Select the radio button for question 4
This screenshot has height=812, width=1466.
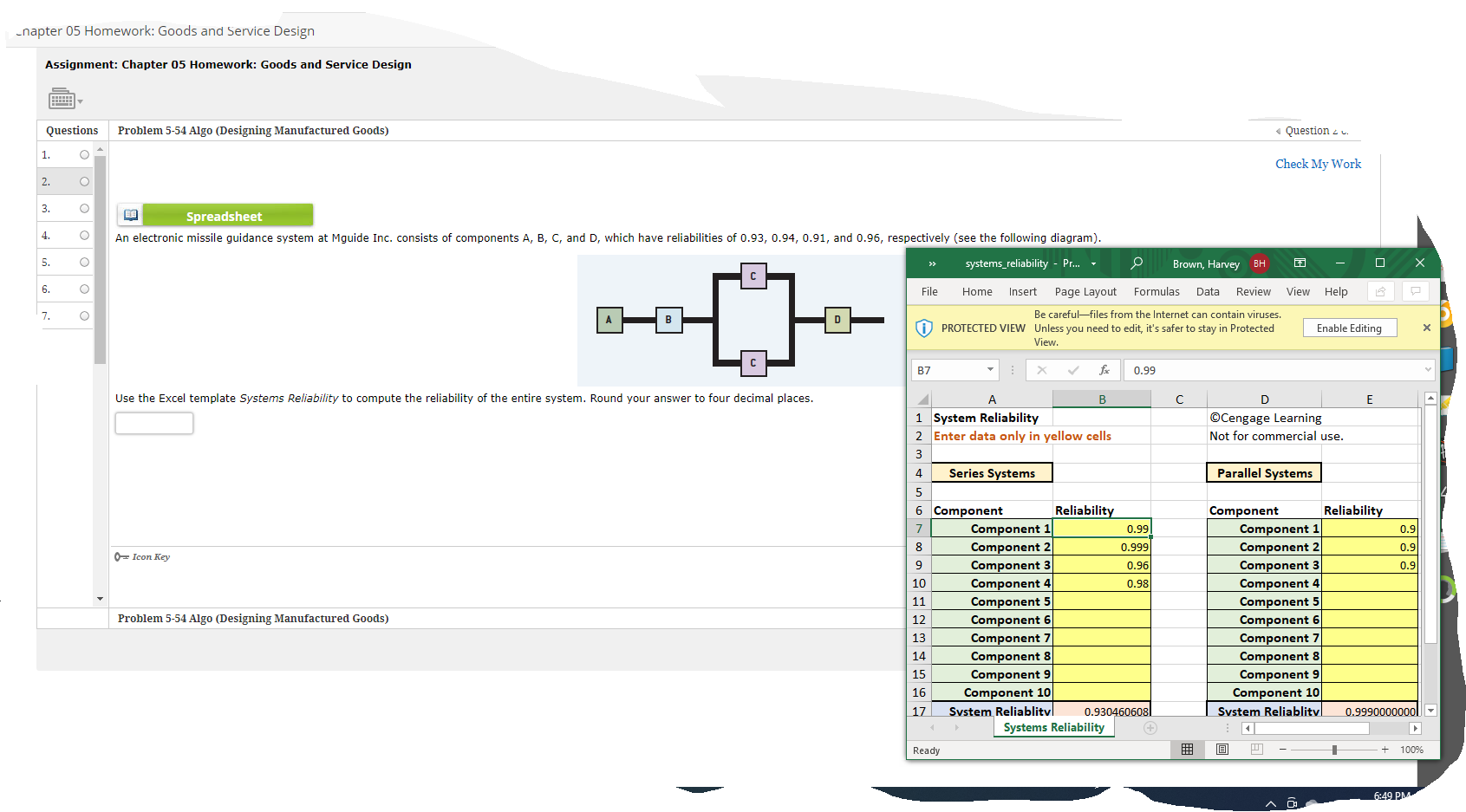point(84,236)
